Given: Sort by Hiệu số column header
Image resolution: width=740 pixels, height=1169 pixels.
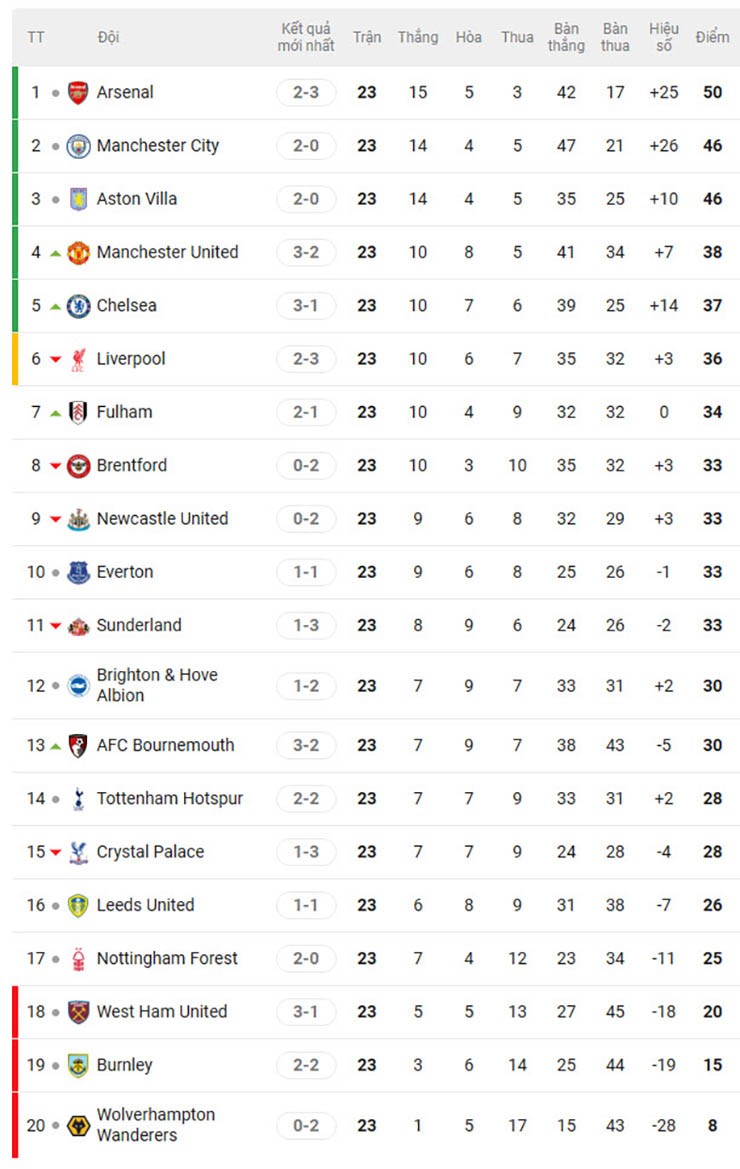Looking at the screenshot, I should coord(664,37).
